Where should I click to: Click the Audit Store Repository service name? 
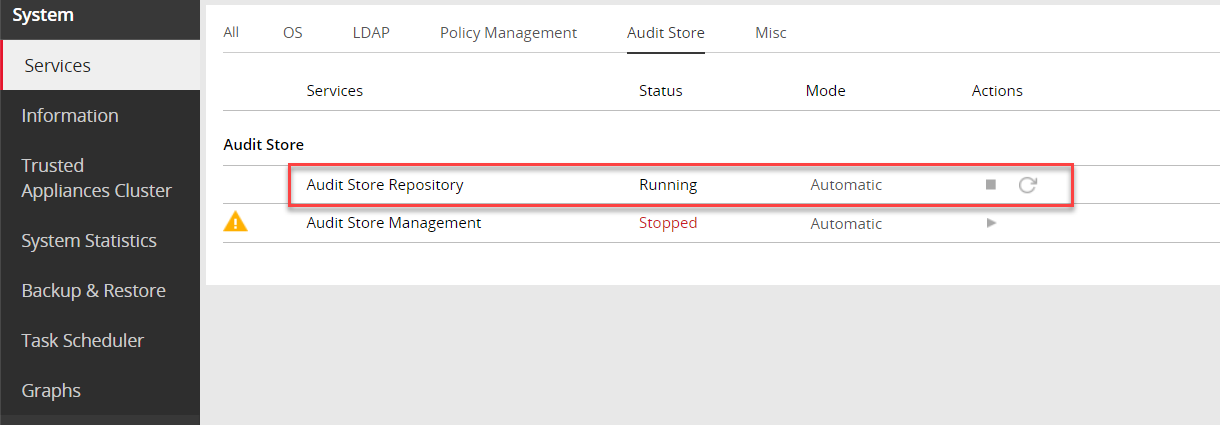[x=385, y=185]
